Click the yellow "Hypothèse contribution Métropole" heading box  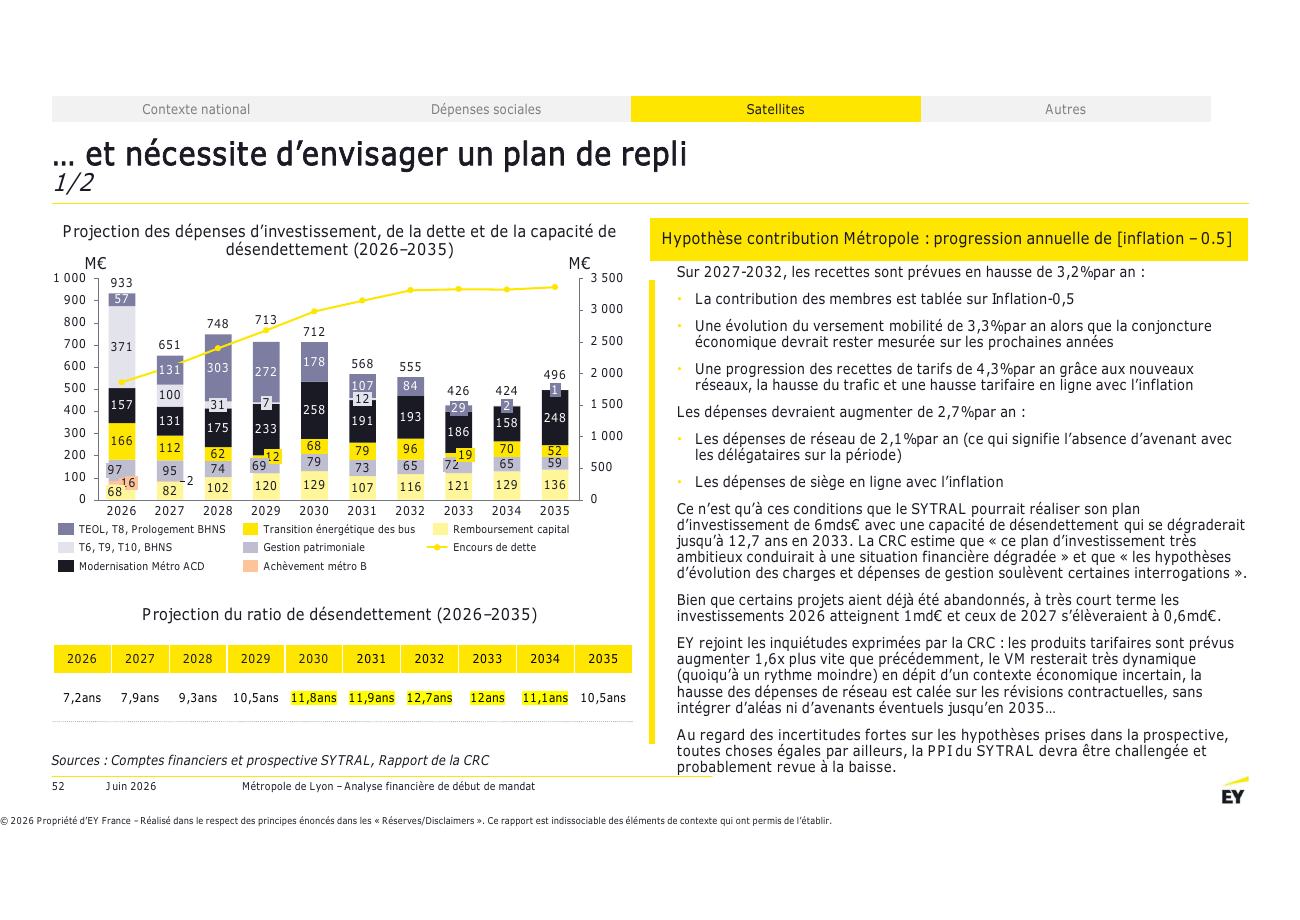tap(949, 239)
